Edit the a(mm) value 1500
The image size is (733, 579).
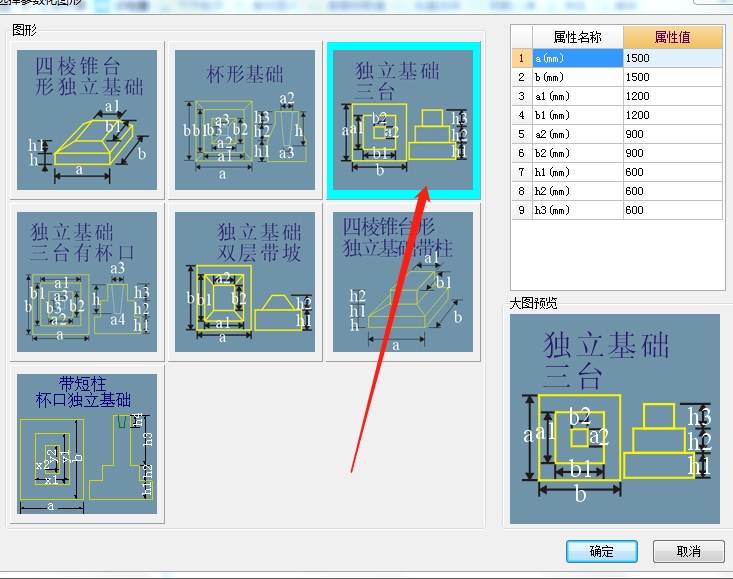pos(673,58)
